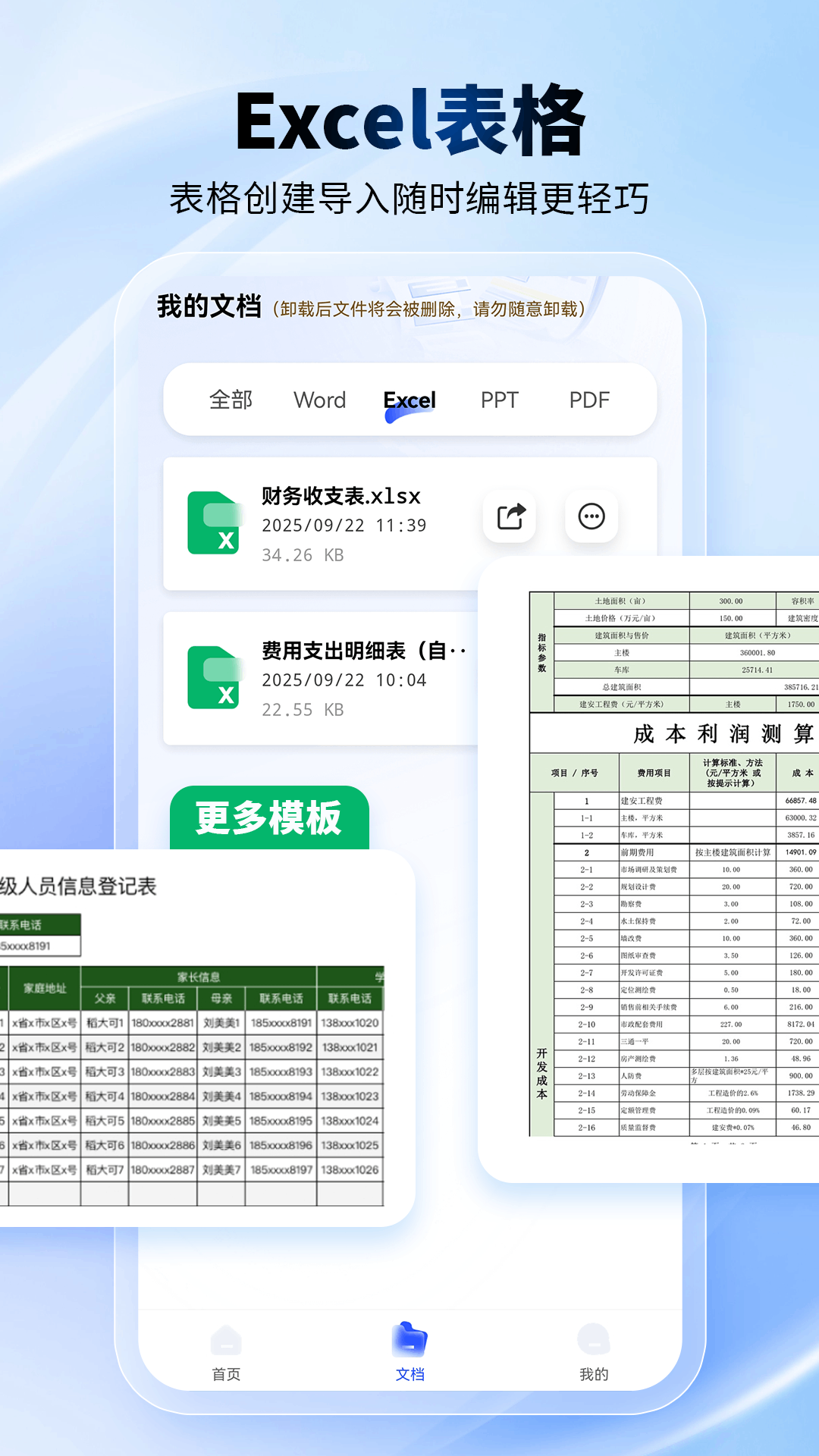
Task: Tap the 家长信息 header in template
Action: (199, 977)
